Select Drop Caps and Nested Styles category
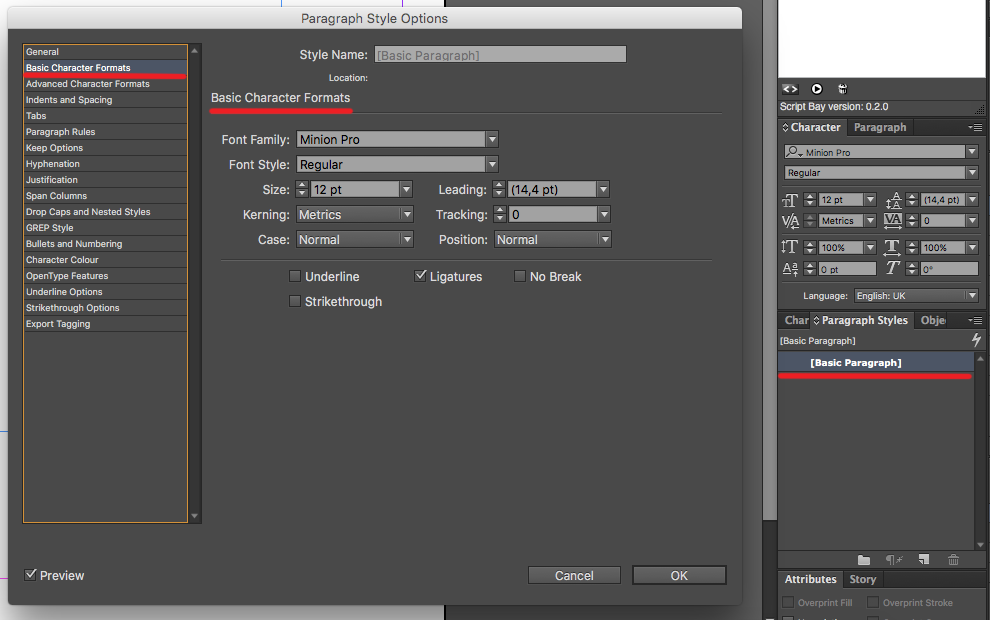990x620 pixels. point(105,212)
